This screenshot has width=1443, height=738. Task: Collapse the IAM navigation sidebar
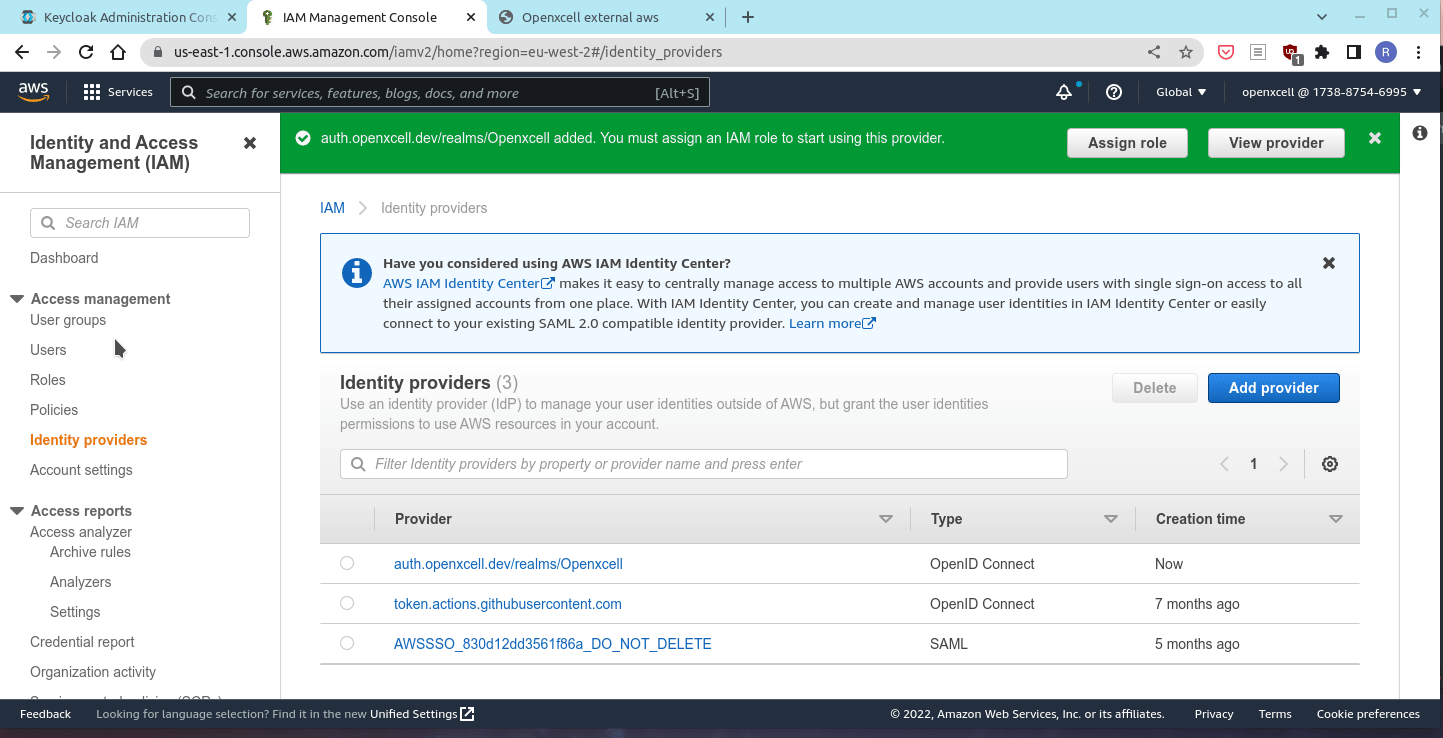point(250,143)
